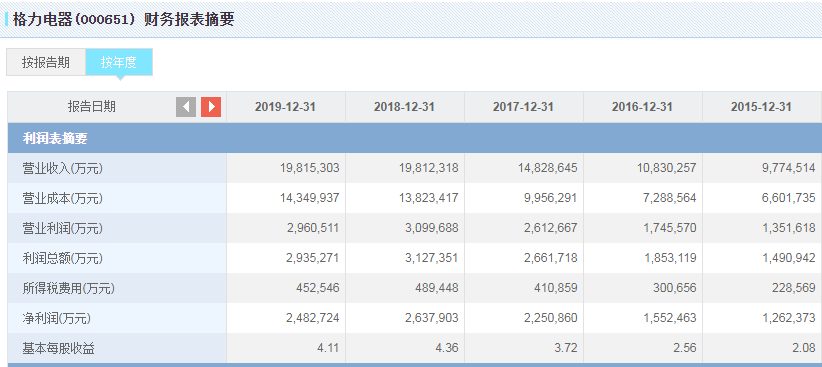Click the EPS value 4.36
The height and width of the screenshot is (367, 822).
pyautogui.click(x=448, y=348)
